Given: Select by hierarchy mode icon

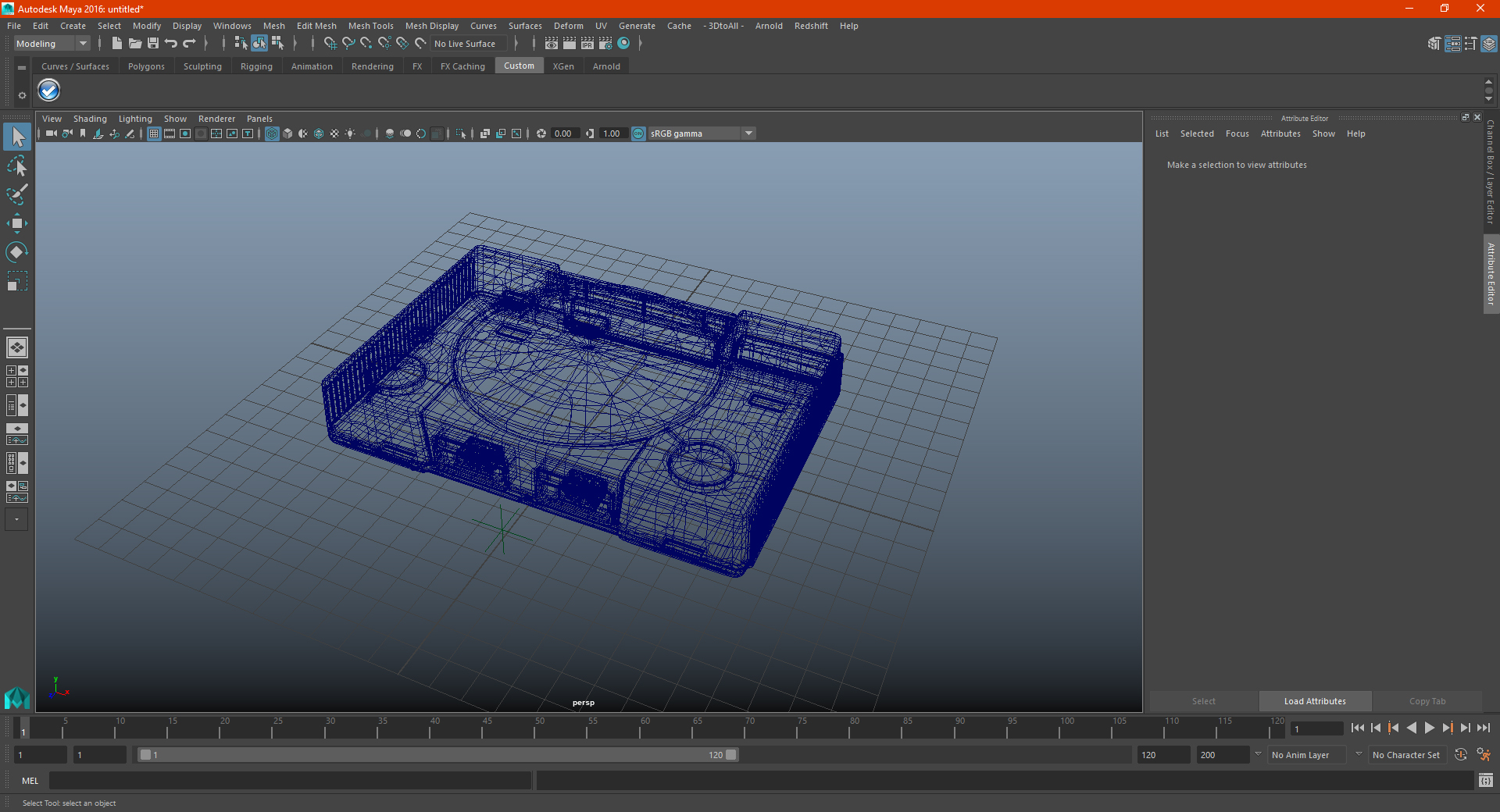Looking at the screenshot, I should click(x=241, y=44).
